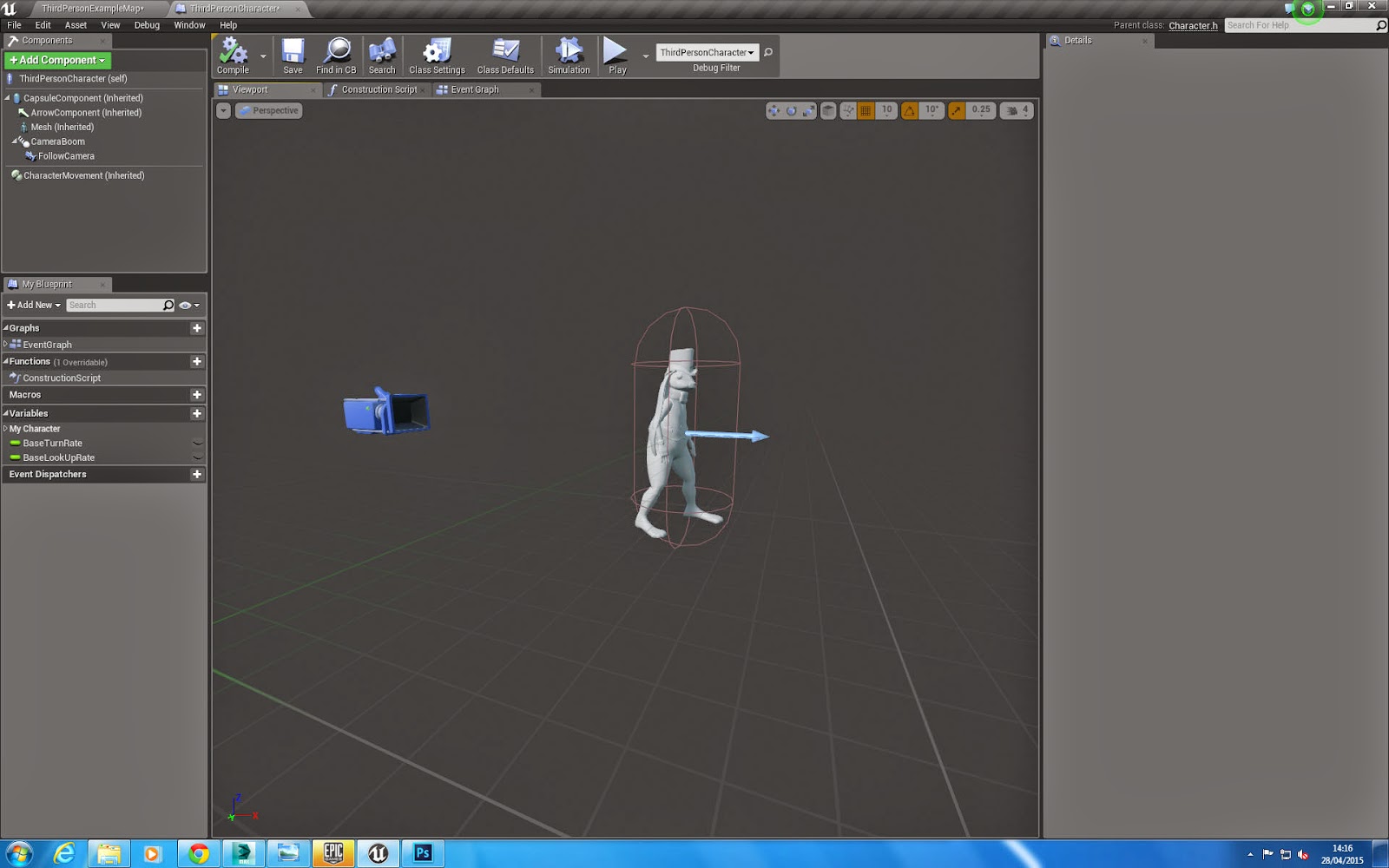1389x868 pixels.
Task: Open Character.h parent class link
Action: click(1193, 25)
